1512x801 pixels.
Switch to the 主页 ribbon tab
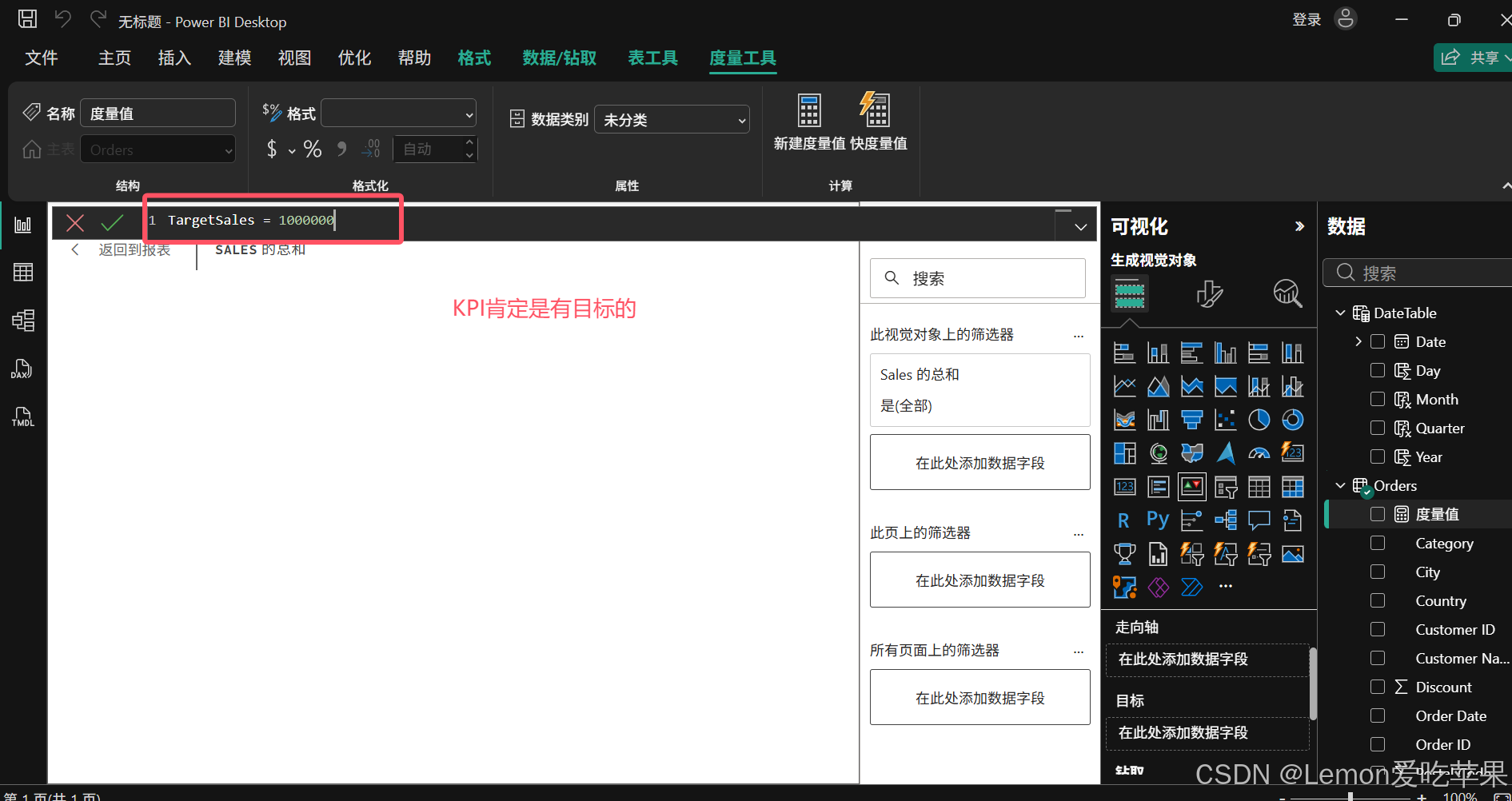tap(114, 58)
